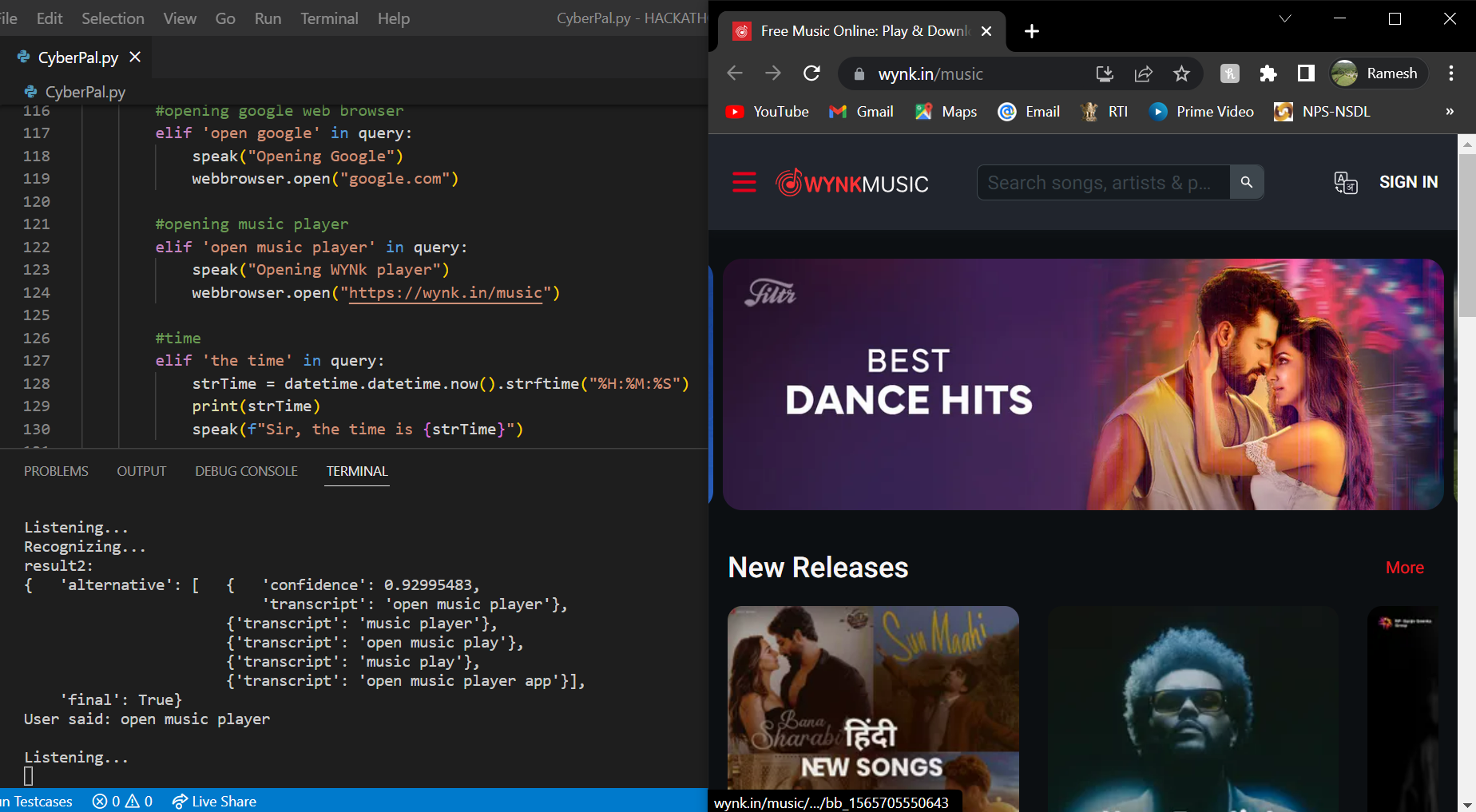Open Live Share in the status bar
Screen dimensions: 1476x812
[x=215, y=801]
